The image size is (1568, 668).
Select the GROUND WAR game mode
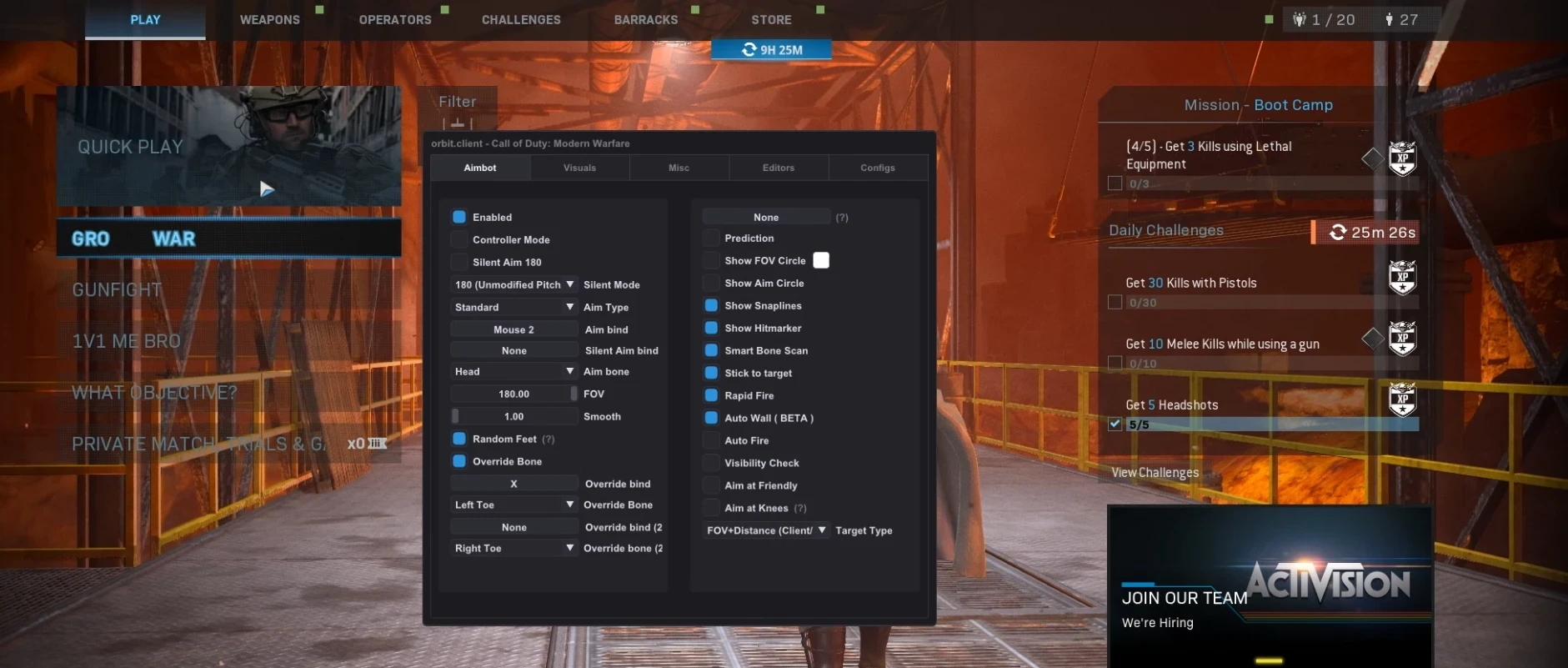tap(228, 239)
